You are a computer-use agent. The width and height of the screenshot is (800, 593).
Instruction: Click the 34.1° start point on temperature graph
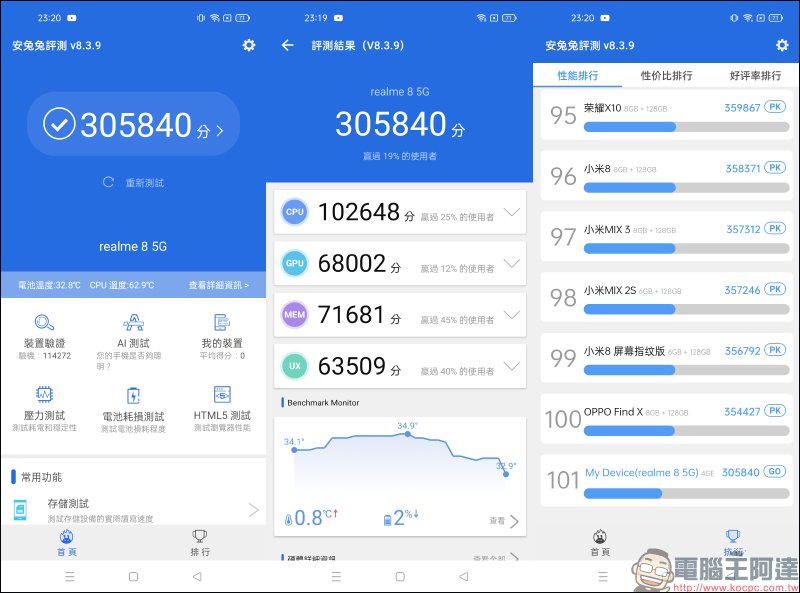coord(294,450)
